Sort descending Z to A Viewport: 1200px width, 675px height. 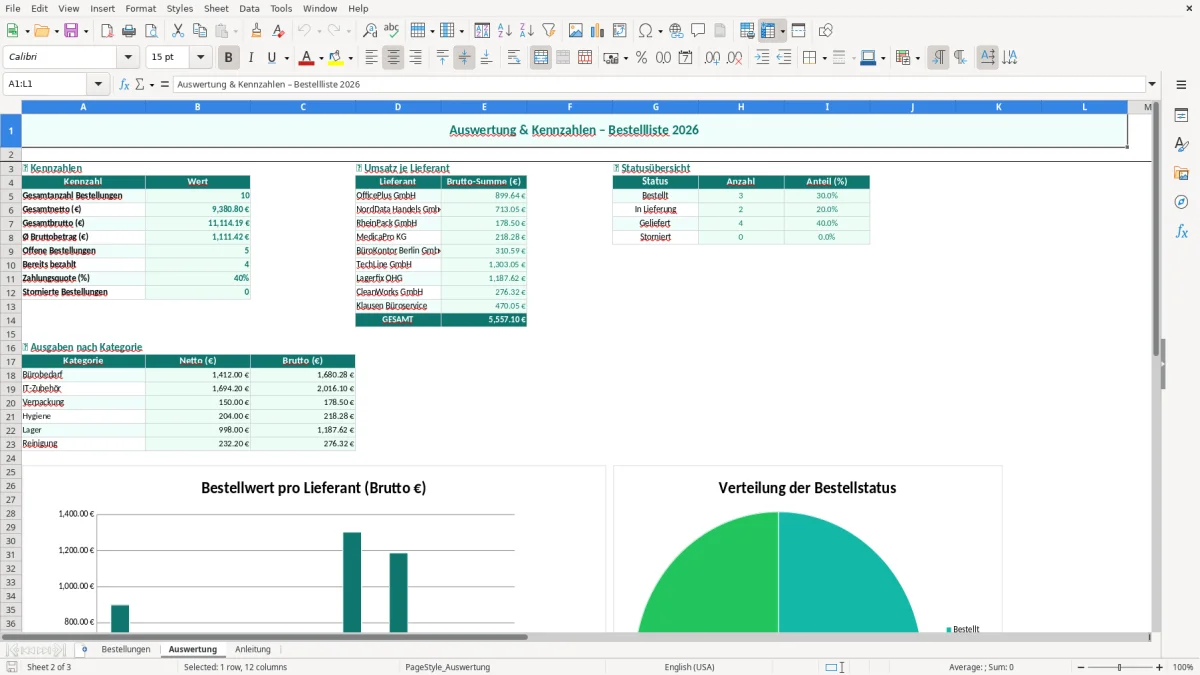pyautogui.click(x=527, y=31)
